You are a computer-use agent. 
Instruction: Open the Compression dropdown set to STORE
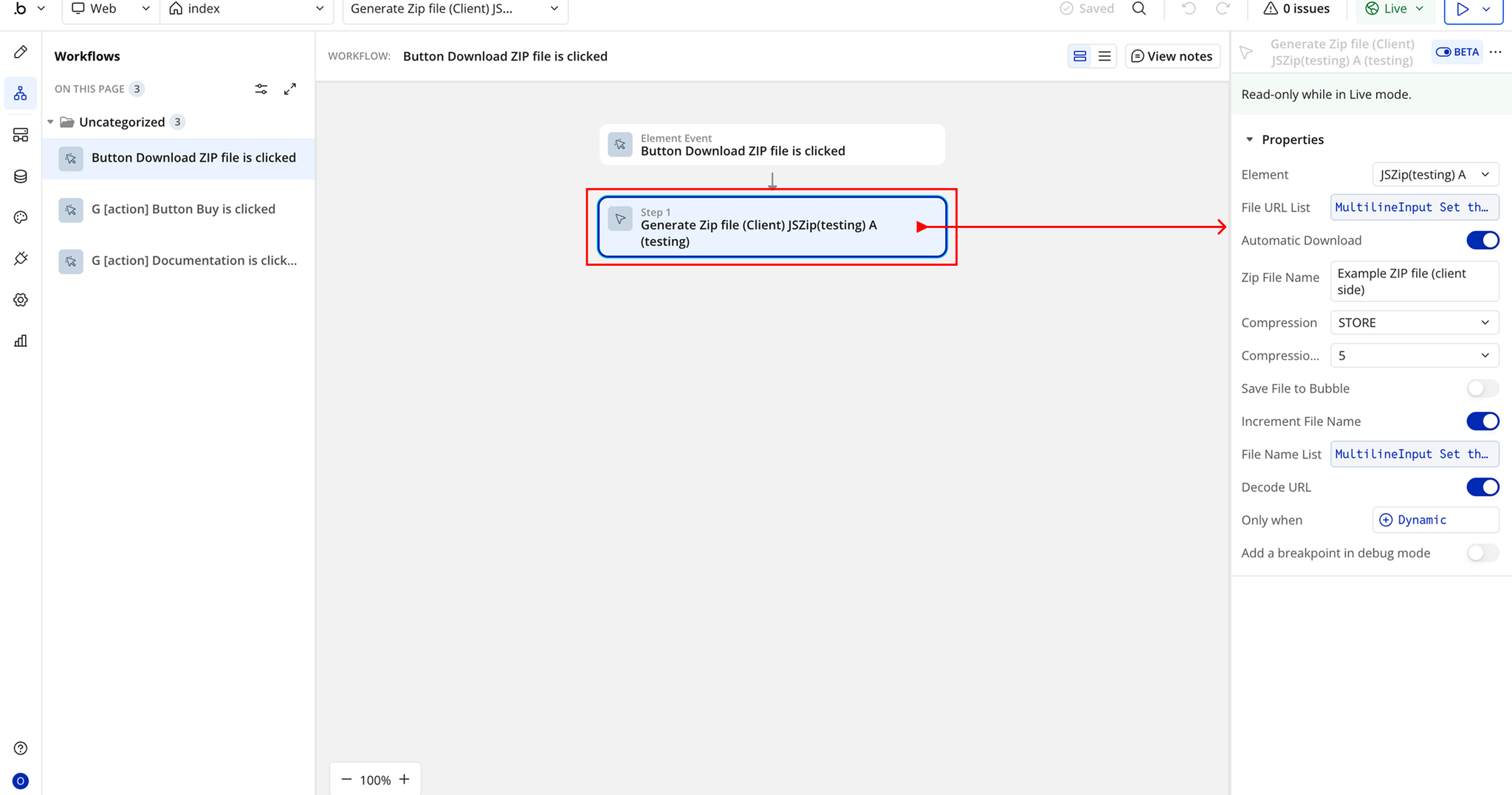click(x=1415, y=323)
